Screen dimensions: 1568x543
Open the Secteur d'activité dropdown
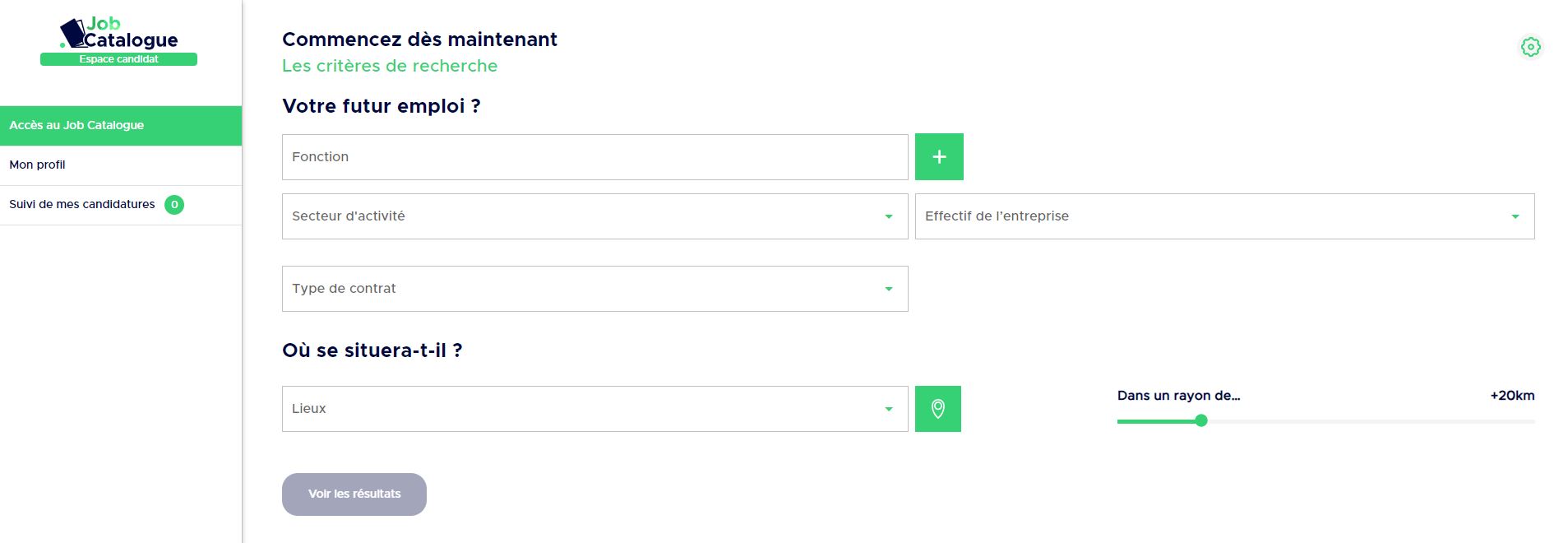coord(594,216)
